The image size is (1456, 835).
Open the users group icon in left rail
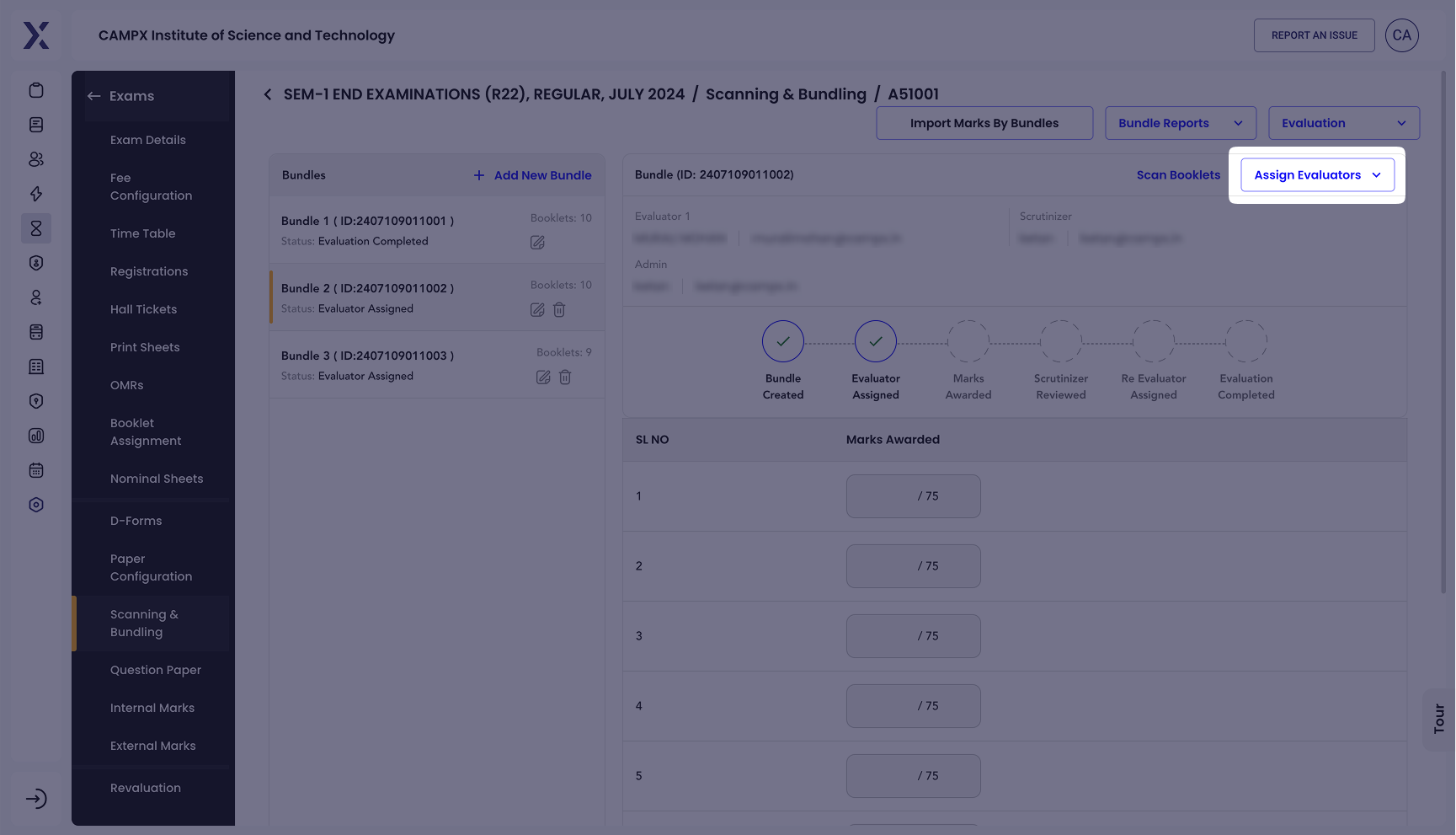(x=36, y=159)
